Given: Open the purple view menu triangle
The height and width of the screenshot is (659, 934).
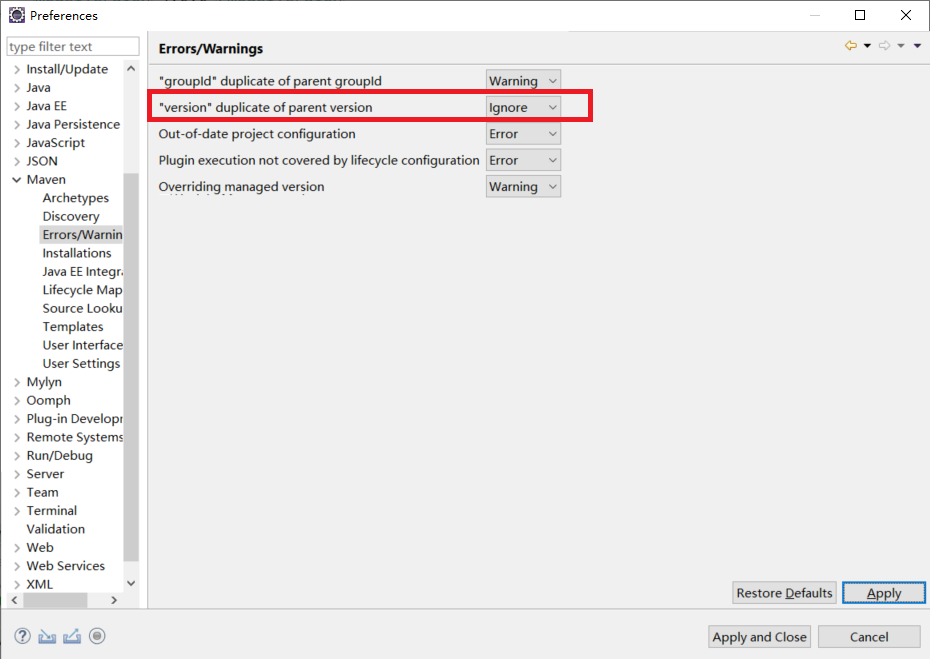Looking at the screenshot, I should [x=917, y=46].
